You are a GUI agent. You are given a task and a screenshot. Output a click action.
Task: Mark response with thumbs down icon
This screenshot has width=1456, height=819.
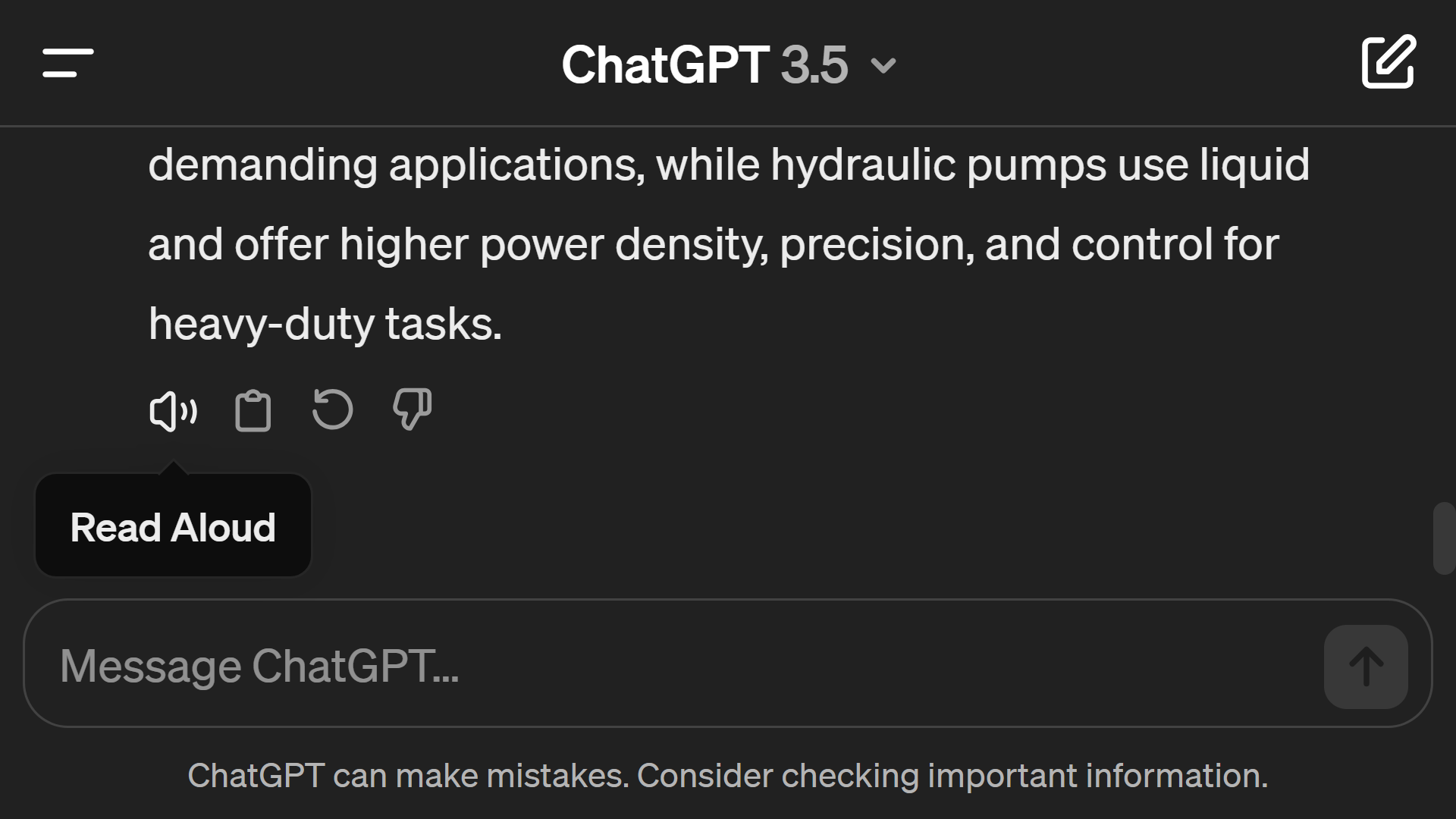click(412, 409)
